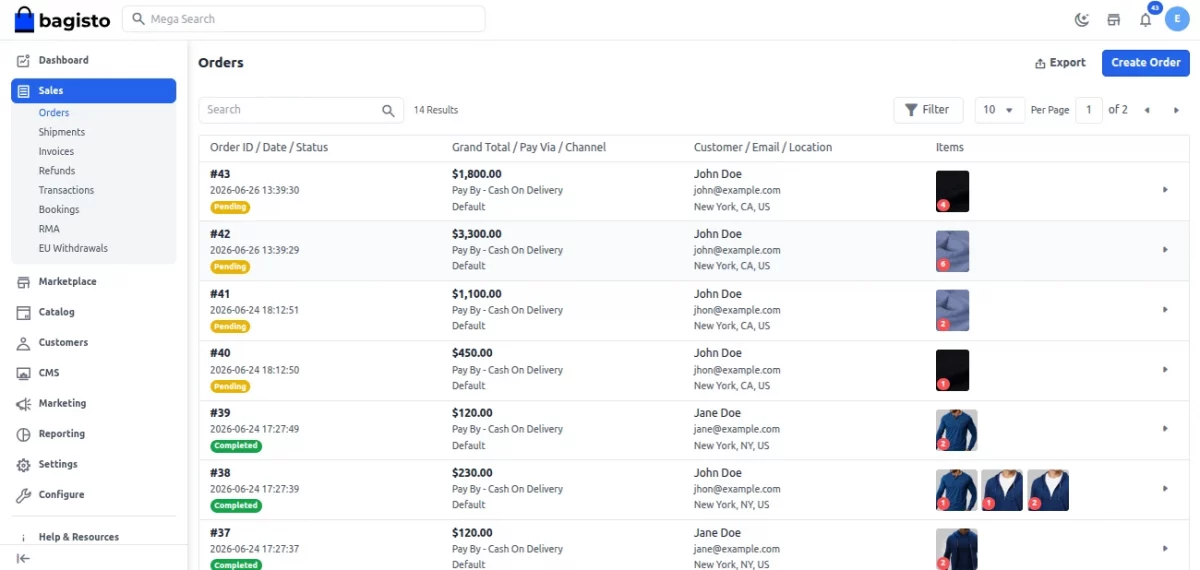Go to next page arrow

coord(1176,110)
